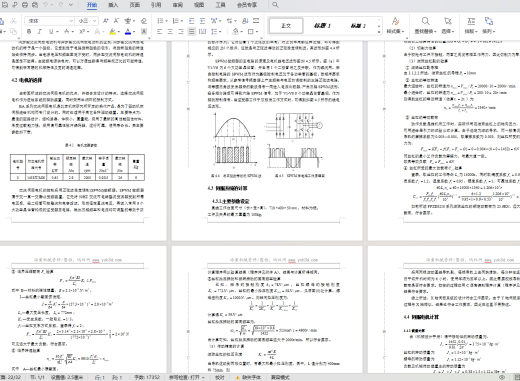520x381 pixels.
Task: Click 兼容模式 in status bar
Action: click(x=280, y=377)
